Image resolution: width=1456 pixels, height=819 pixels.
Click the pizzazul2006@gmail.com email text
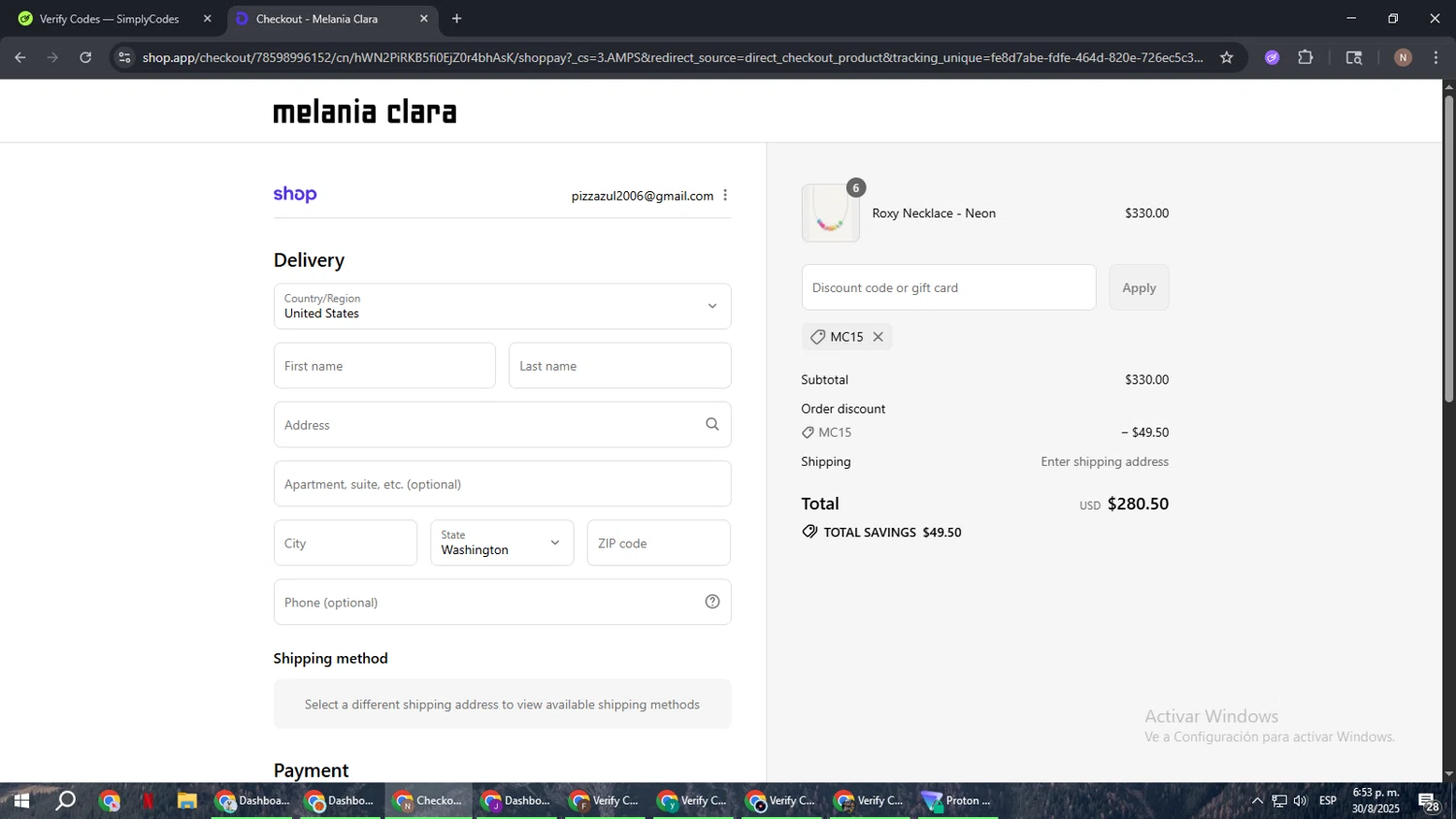click(x=643, y=196)
